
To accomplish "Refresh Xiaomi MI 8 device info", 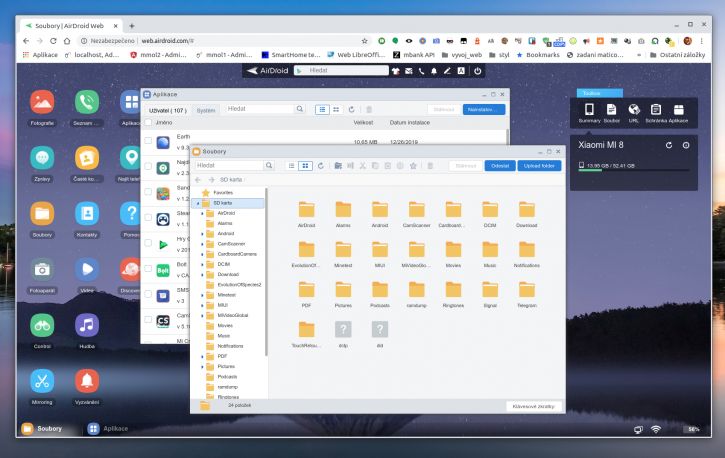I will tap(669, 145).
